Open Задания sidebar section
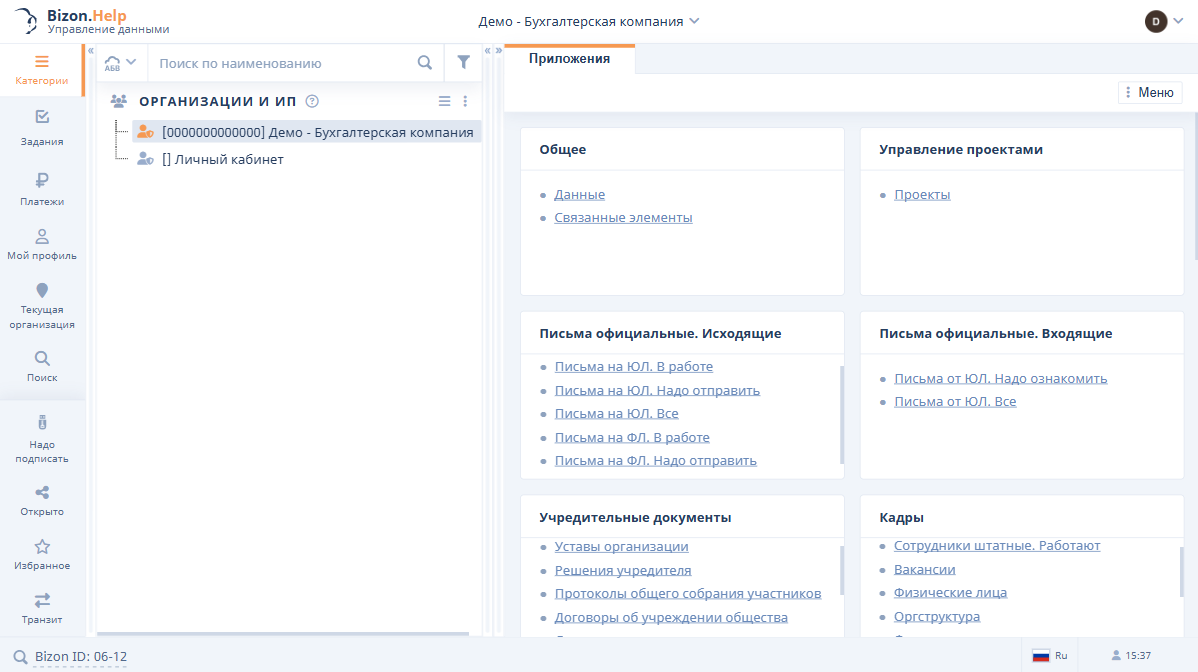This screenshot has width=1198, height=672. (x=42, y=128)
